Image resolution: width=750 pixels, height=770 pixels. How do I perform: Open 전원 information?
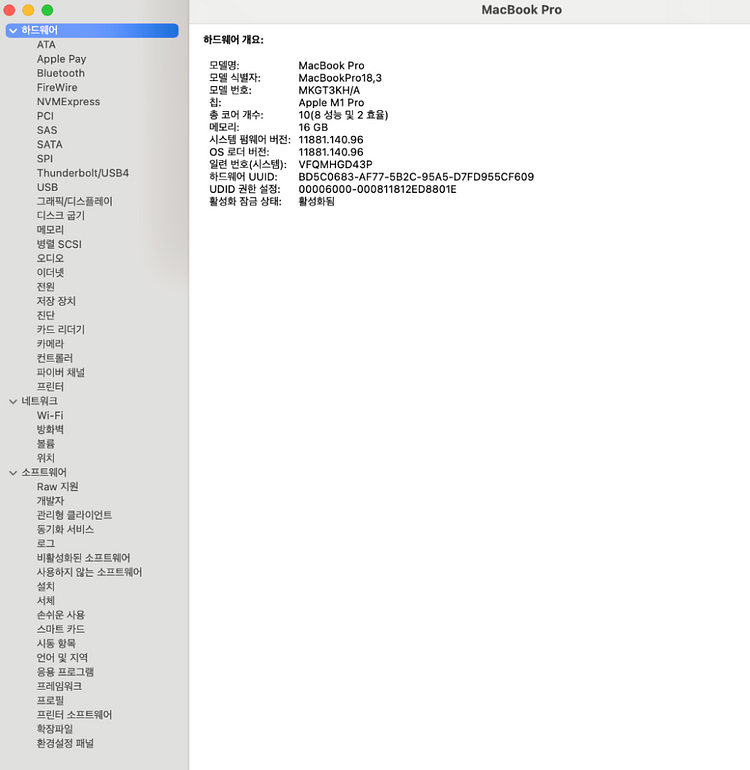(x=46, y=287)
